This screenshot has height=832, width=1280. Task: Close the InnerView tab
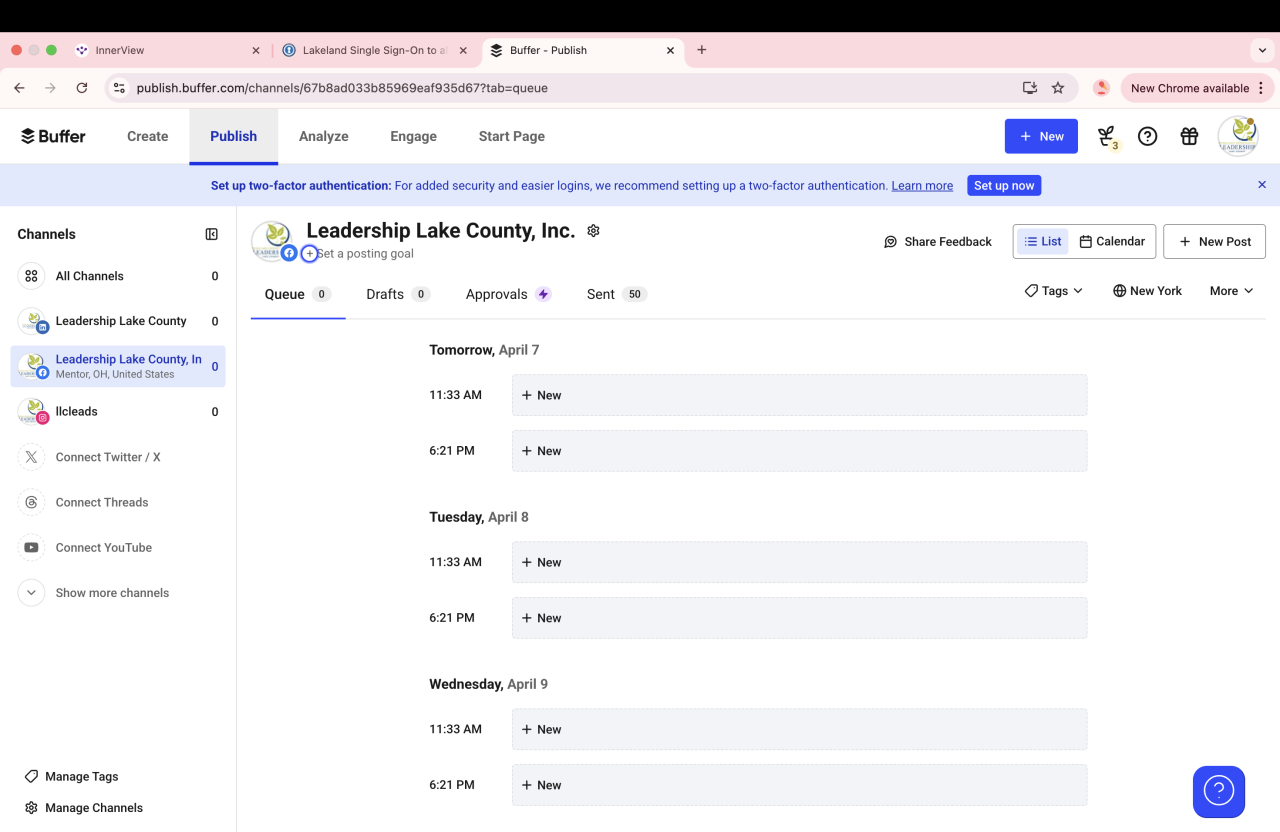tap(256, 50)
